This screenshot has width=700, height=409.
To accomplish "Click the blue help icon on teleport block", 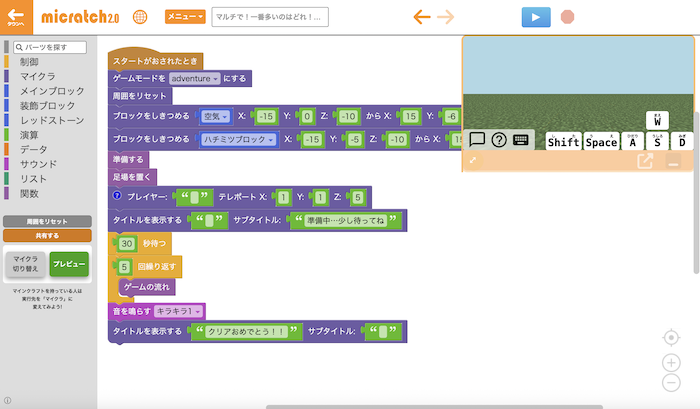I will tap(117, 195).
